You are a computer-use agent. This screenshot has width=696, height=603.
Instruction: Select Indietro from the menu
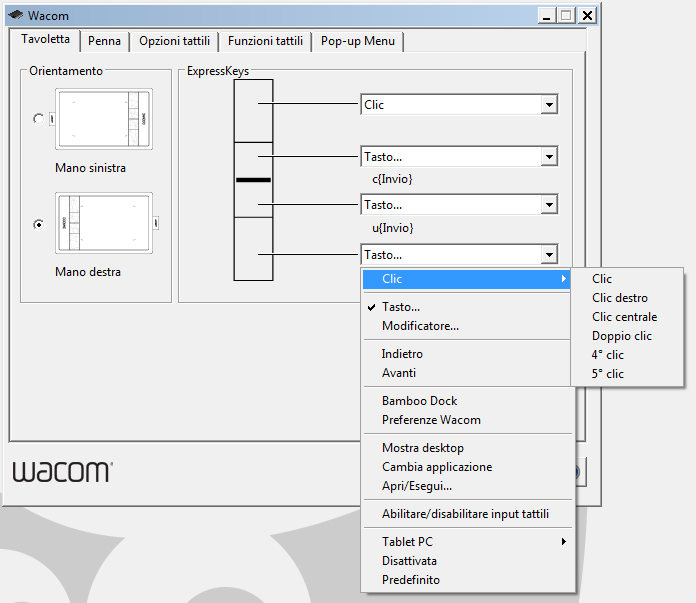466,354
